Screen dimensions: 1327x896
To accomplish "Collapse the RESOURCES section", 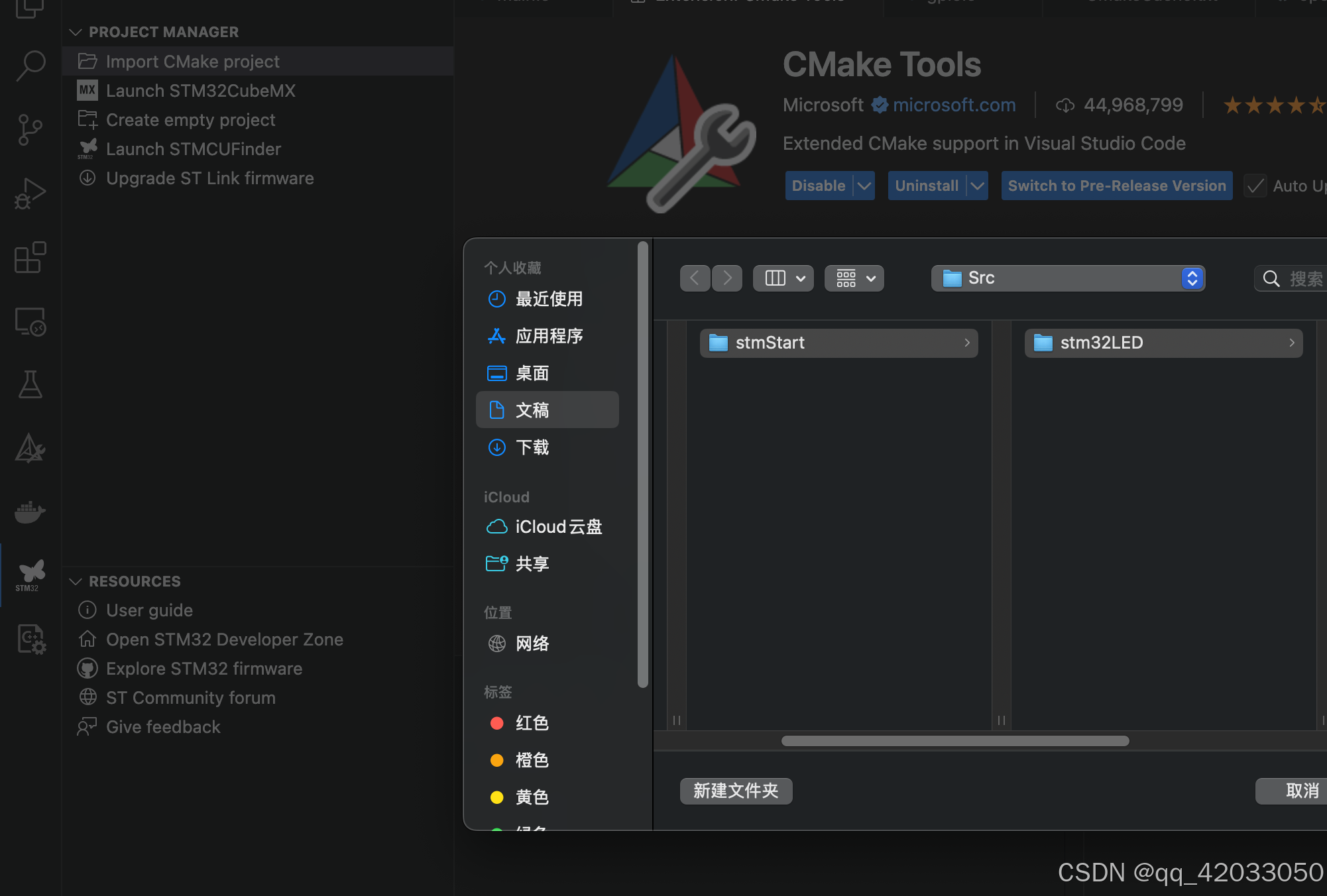I will [x=76, y=581].
